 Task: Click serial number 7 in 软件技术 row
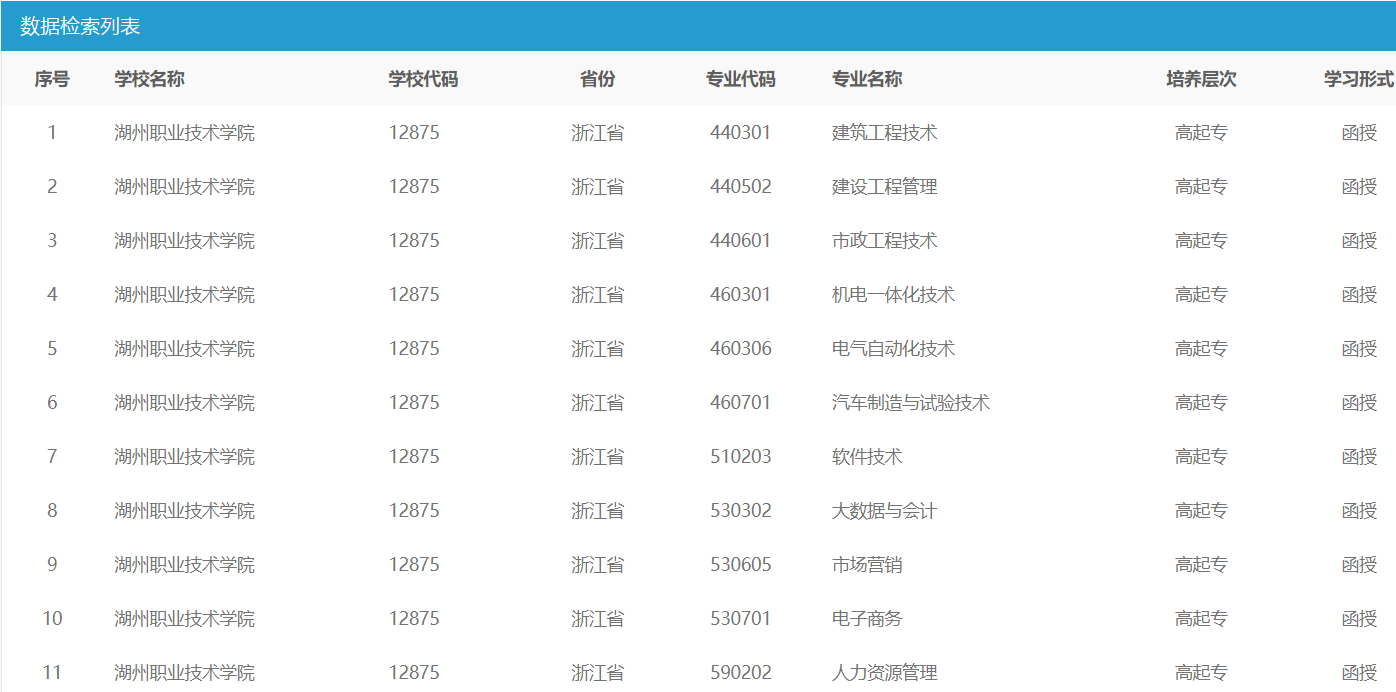pos(52,457)
